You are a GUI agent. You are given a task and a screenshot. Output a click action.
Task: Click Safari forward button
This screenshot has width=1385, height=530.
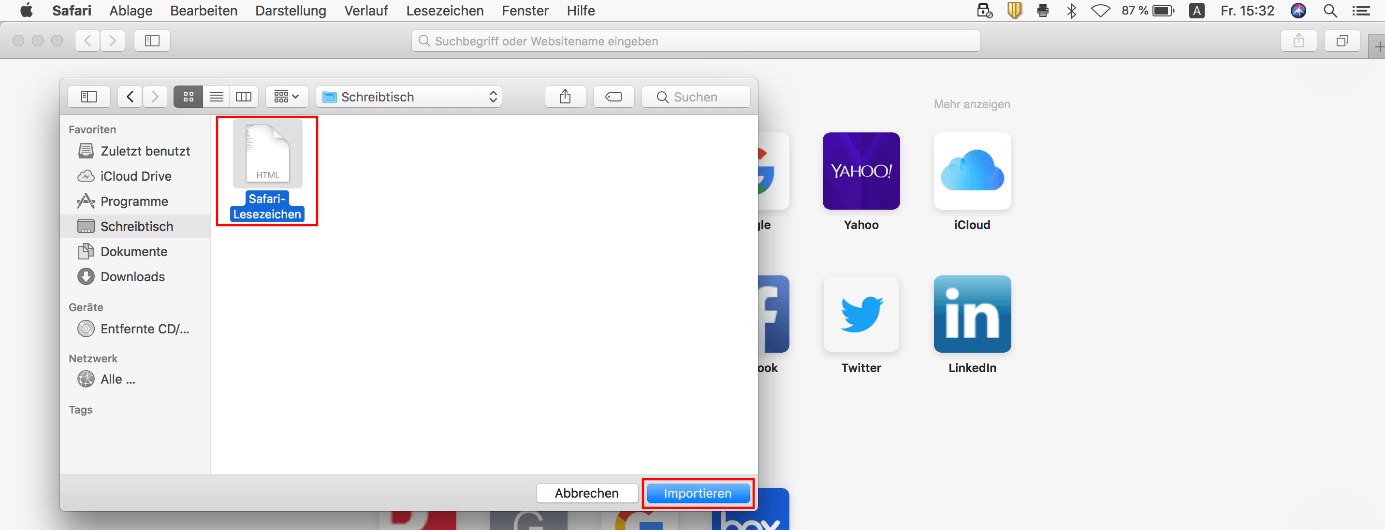113,41
